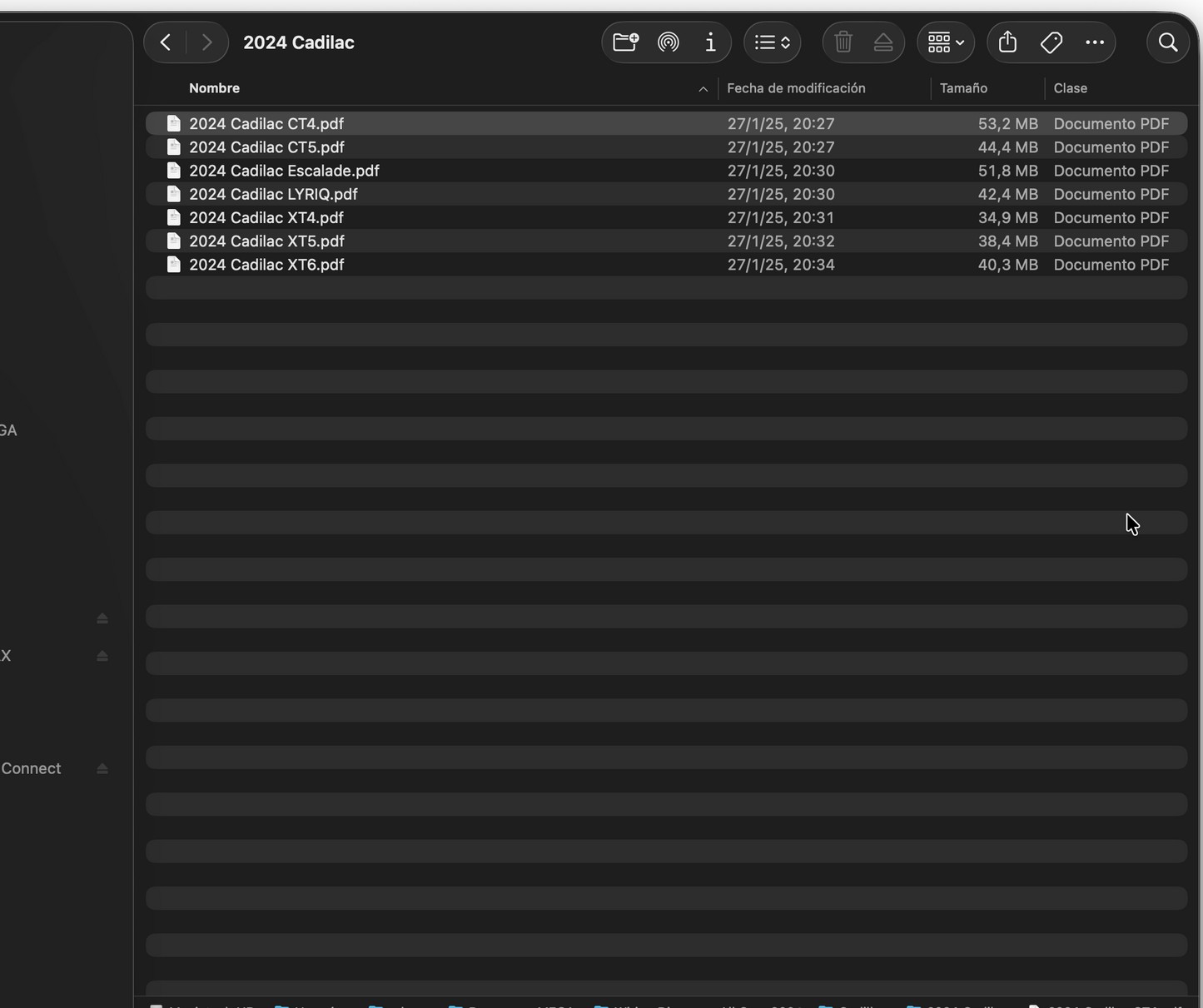
Task: Open the more actions ellipsis menu
Action: [1095, 42]
